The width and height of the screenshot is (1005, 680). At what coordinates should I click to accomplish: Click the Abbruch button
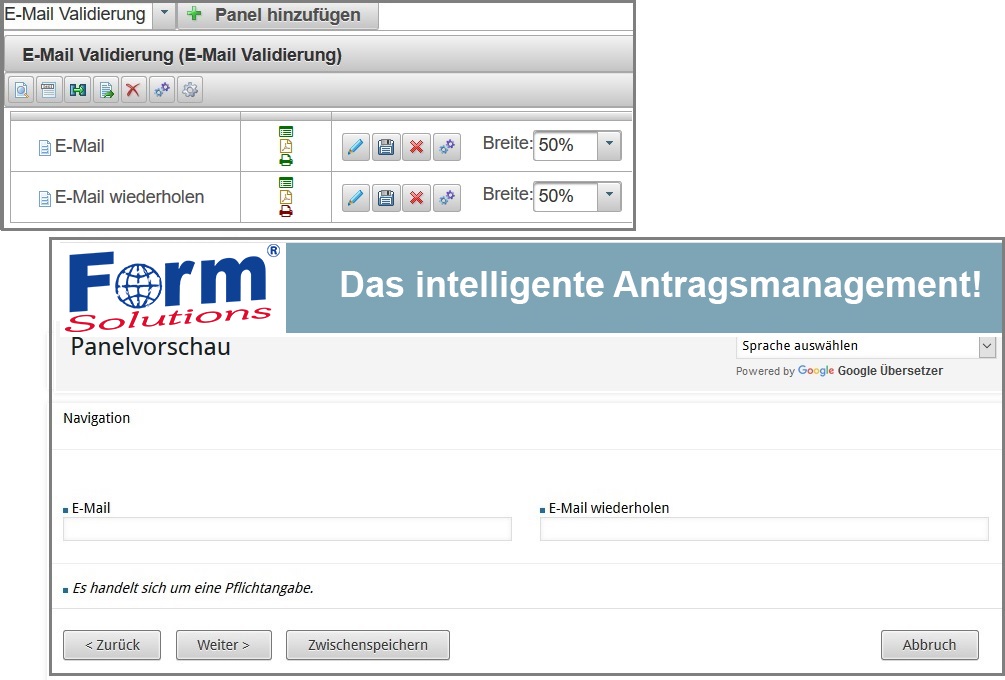(x=929, y=645)
